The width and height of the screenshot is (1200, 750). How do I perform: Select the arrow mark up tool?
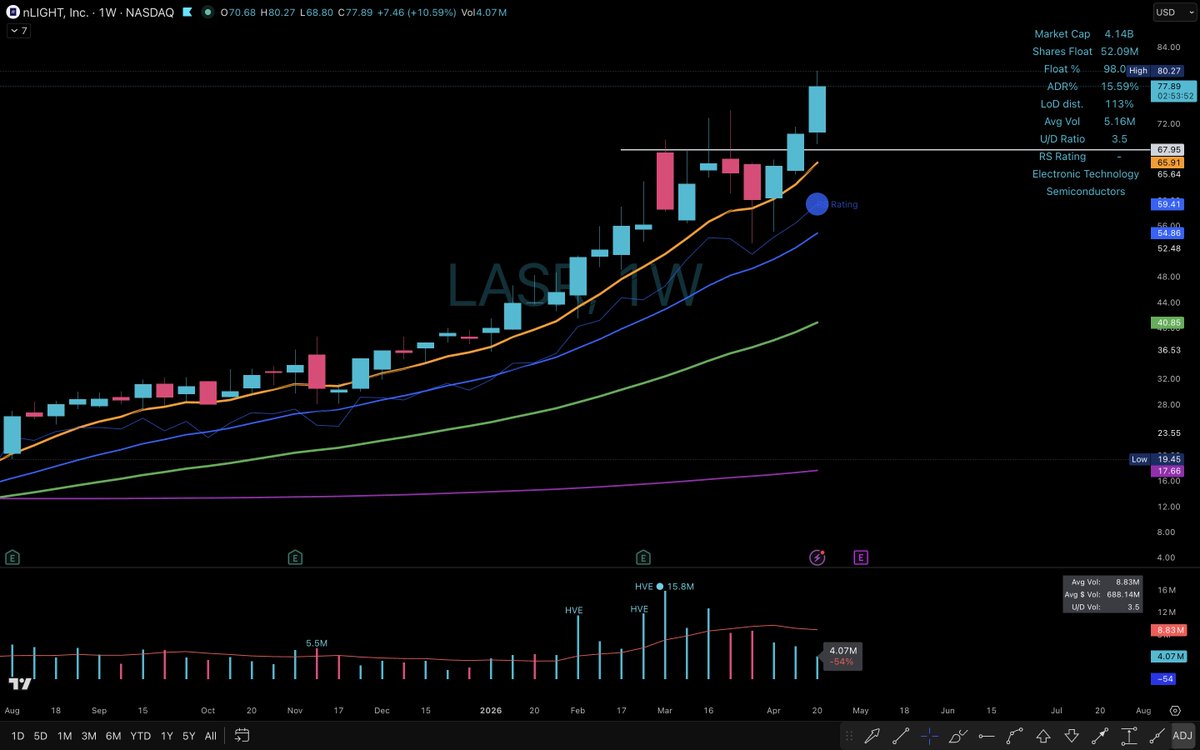tap(1044, 736)
